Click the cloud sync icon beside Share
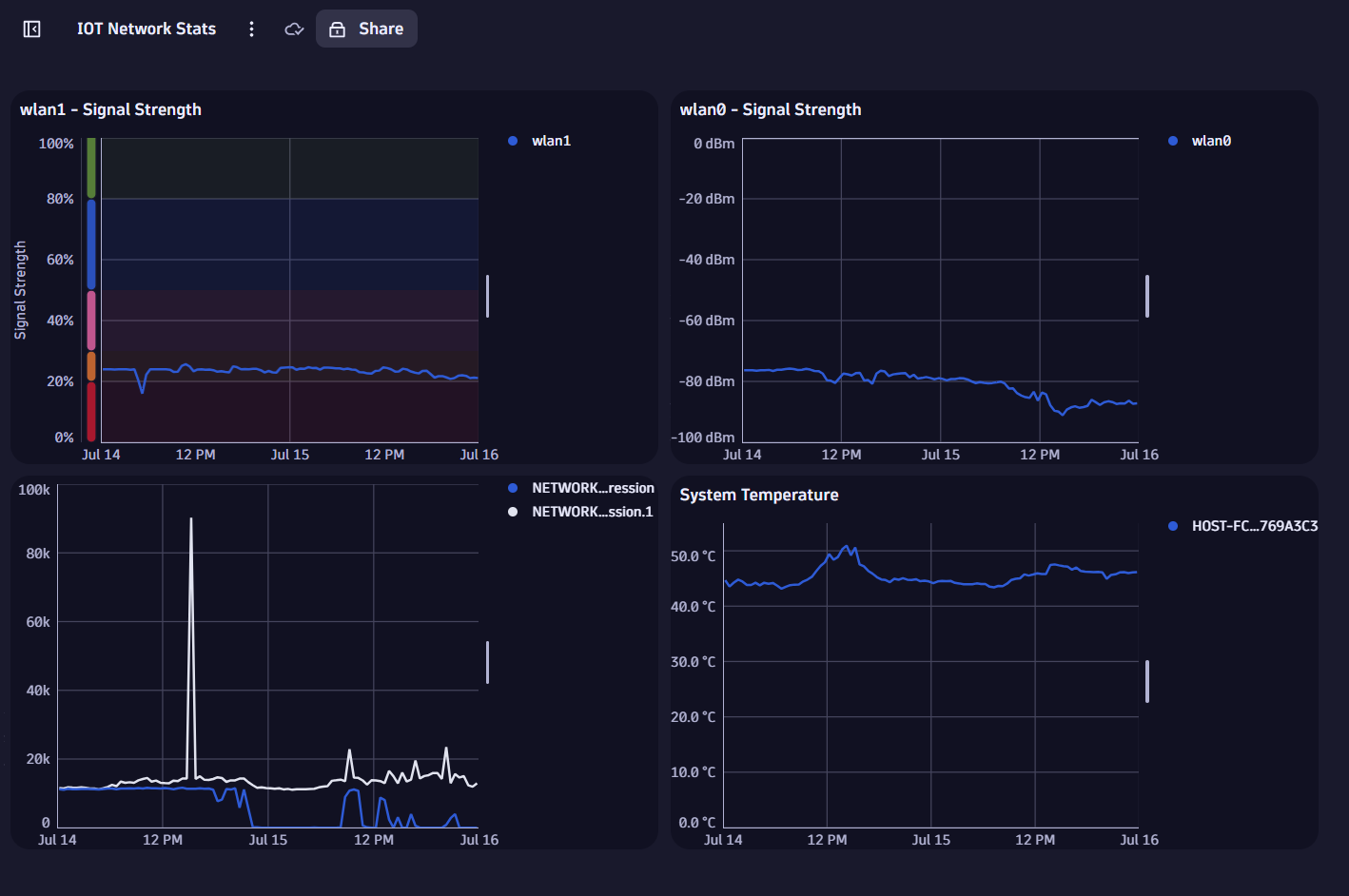 coord(294,29)
